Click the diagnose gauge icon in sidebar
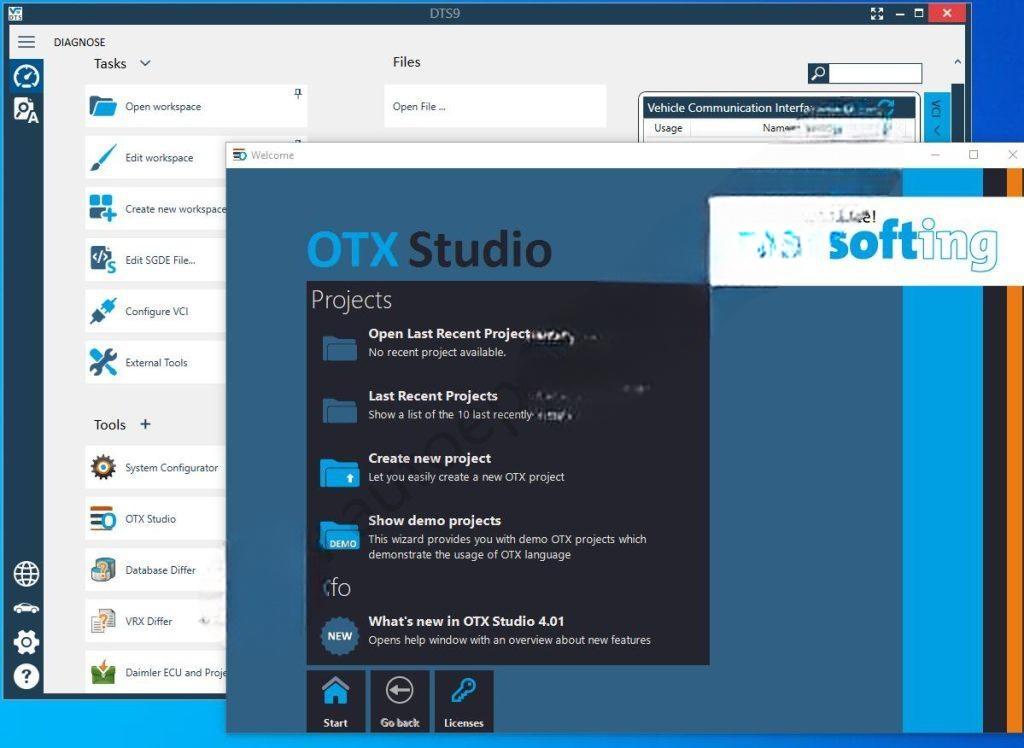Viewport: 1024px width, 748px height. click(x=26, y=77)
